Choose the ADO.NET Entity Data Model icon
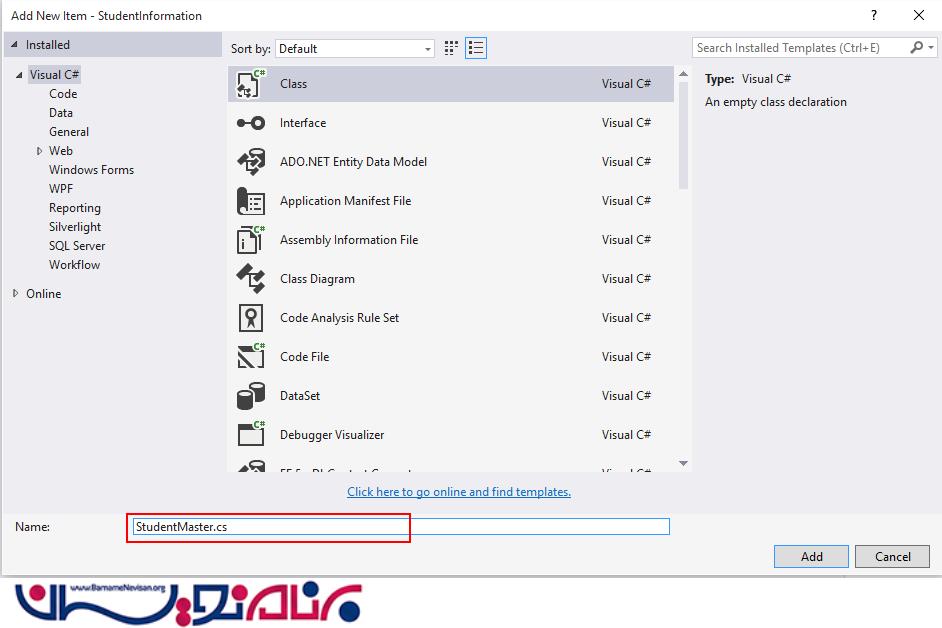 (x=250, y=162)
